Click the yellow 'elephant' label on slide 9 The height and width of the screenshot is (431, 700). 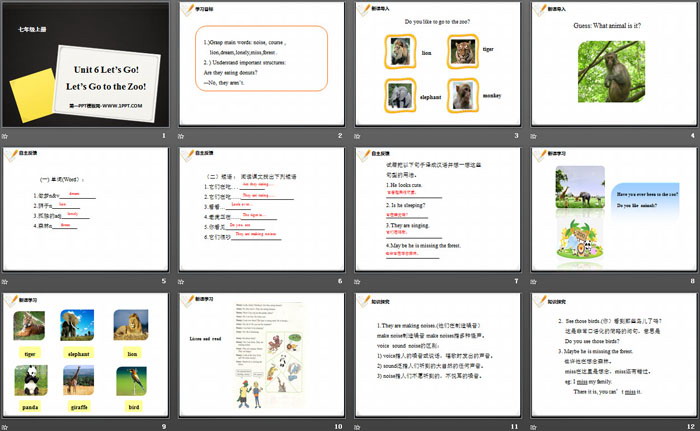tap(79, 354)
